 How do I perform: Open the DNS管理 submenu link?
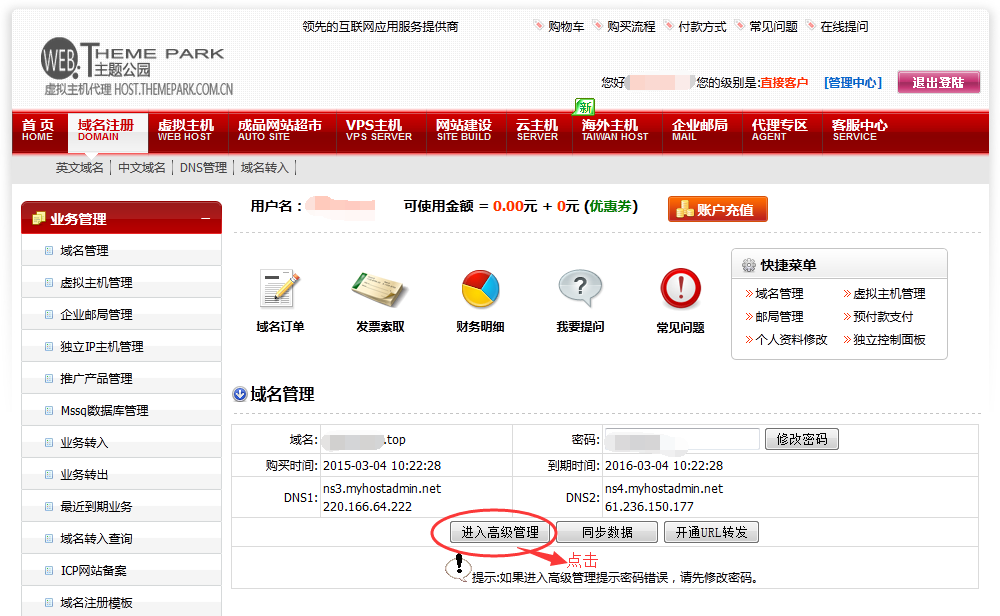click(203, 168)
